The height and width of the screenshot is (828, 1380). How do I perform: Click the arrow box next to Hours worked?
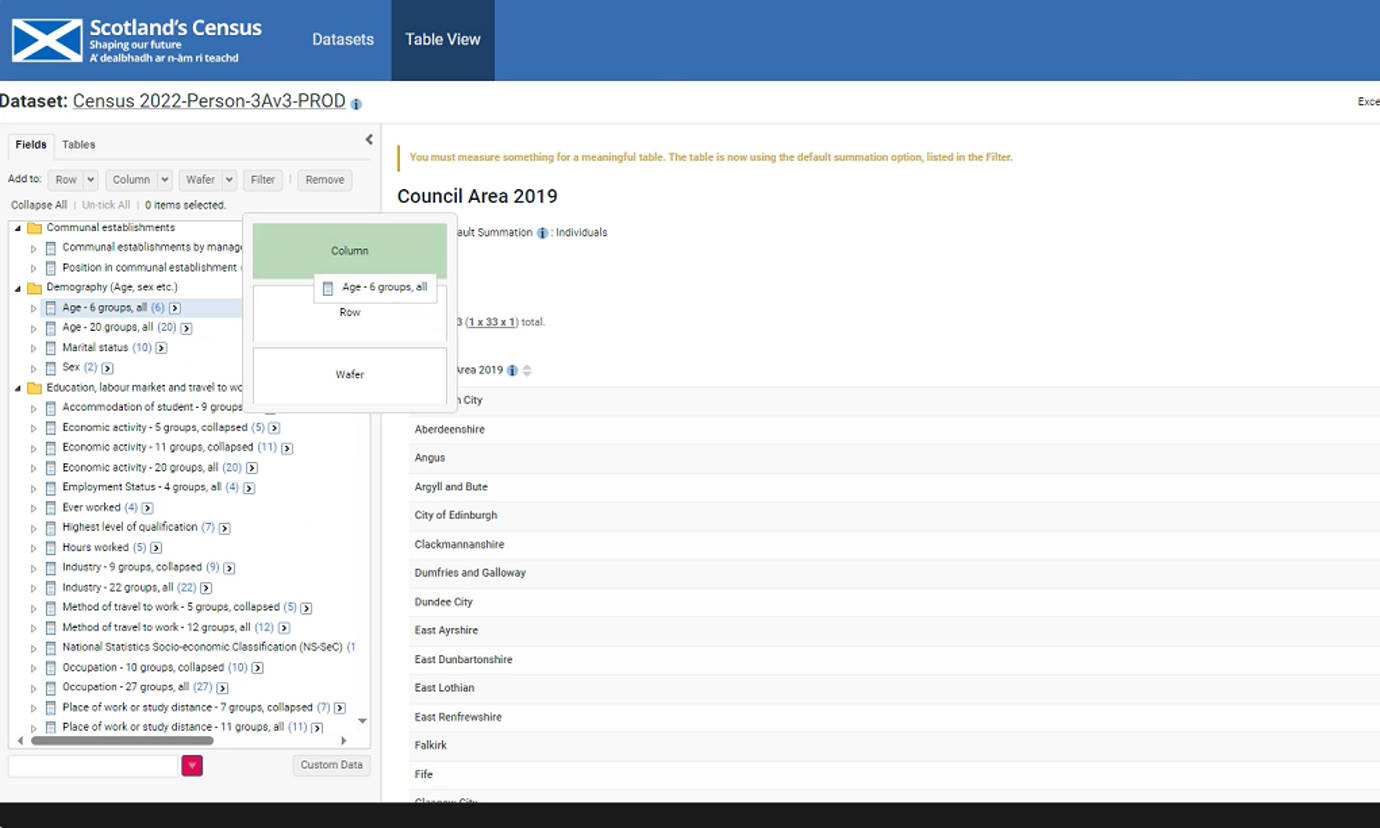click(156, 548)
